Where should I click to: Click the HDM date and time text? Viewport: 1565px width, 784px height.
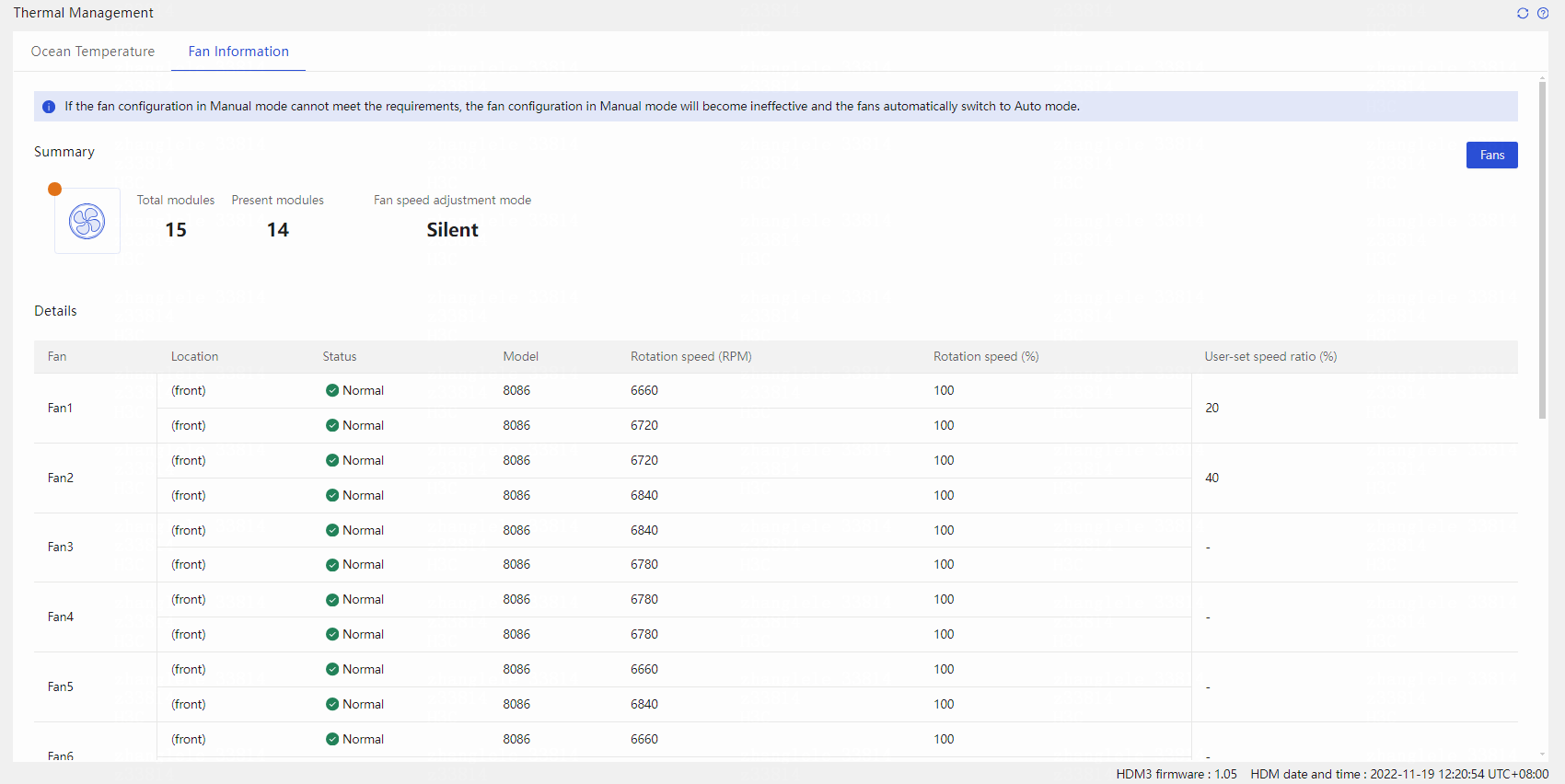1399,774
